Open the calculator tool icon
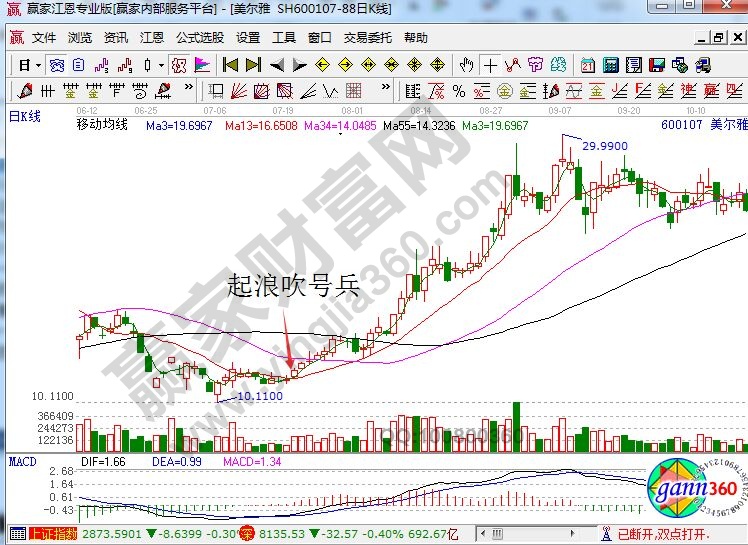This screenshot has width=748, height=545. click(x=610, y=65)
